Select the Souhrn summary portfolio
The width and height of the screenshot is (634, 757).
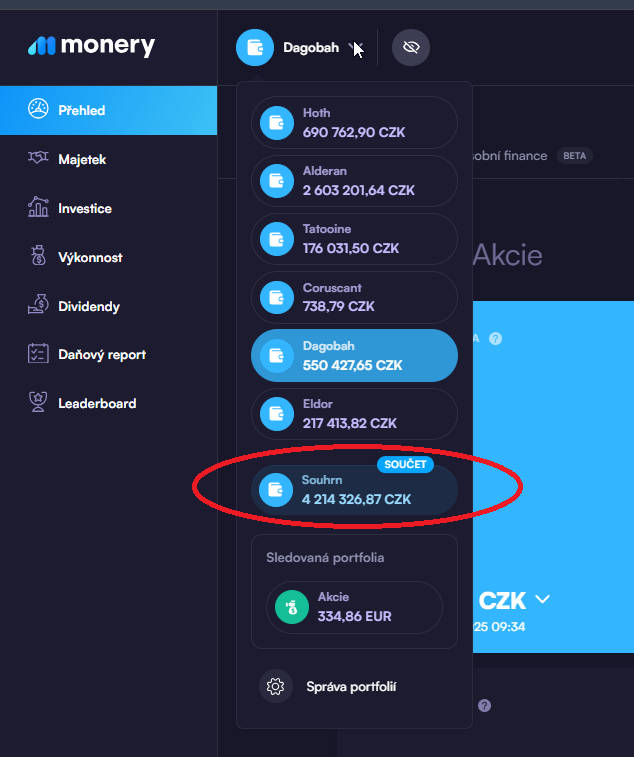(x=354, y=490)
